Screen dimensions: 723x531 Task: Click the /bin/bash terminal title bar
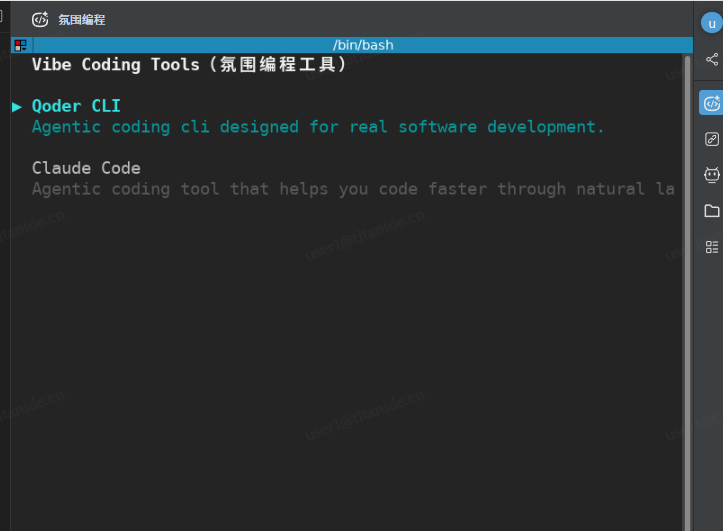point(362,45)
